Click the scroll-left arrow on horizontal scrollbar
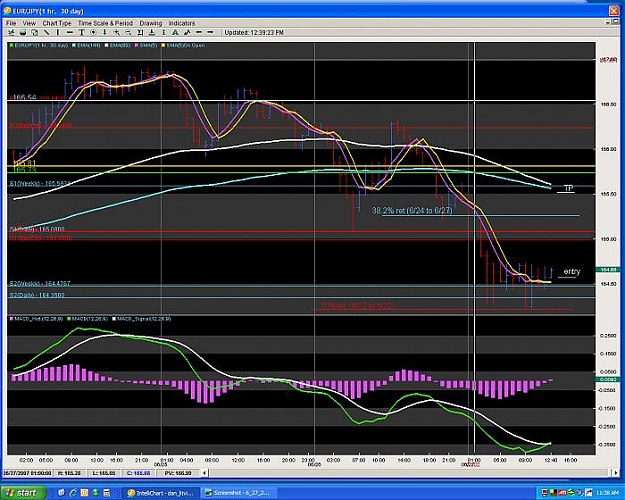This screenshot has width=625, height=500. [204, 473]
